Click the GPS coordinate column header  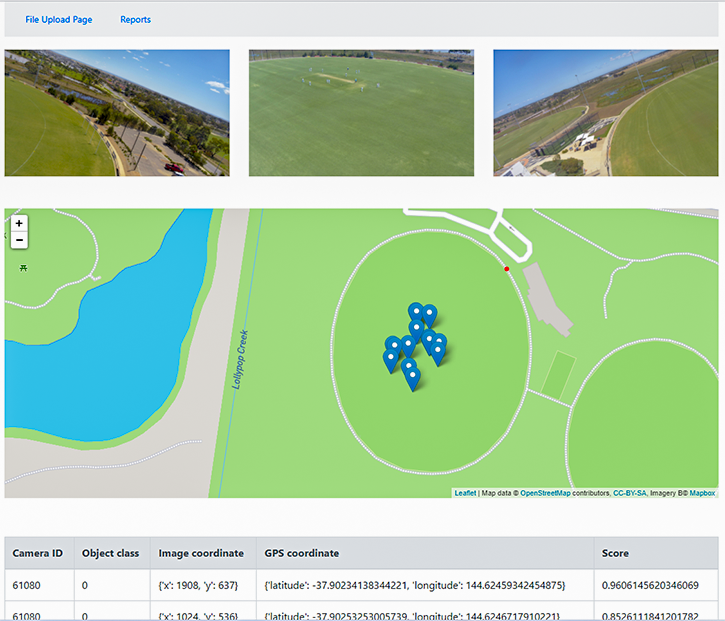click(x=301, y=553)
